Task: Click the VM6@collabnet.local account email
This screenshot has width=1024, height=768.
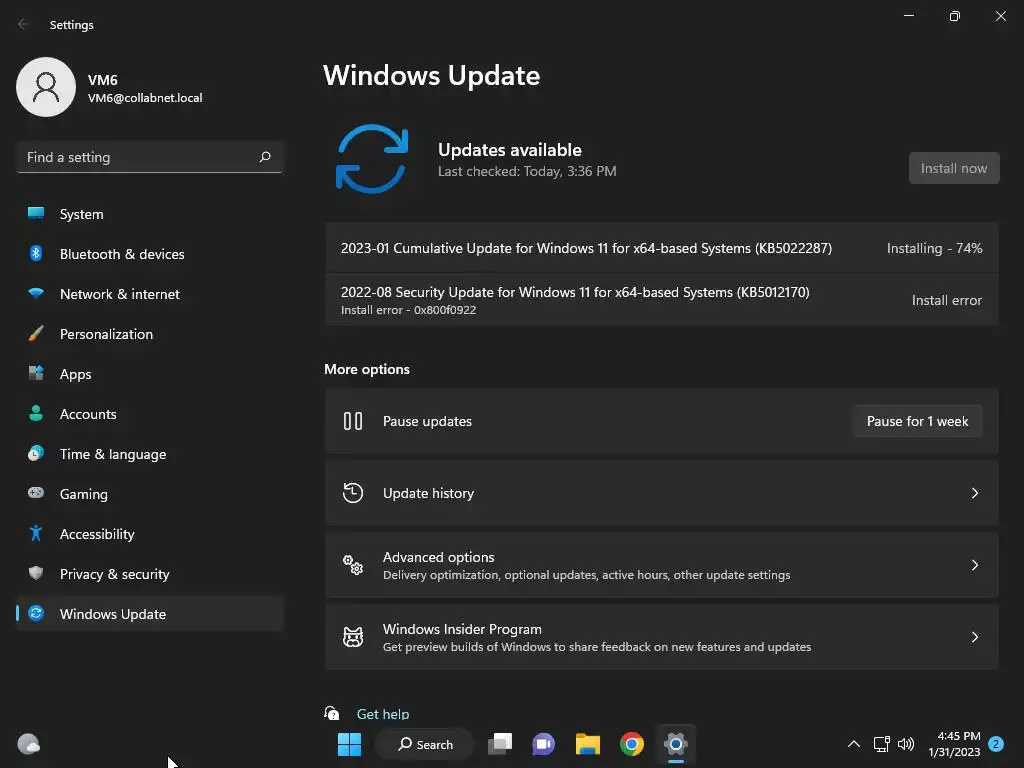Action: (145, 98)
